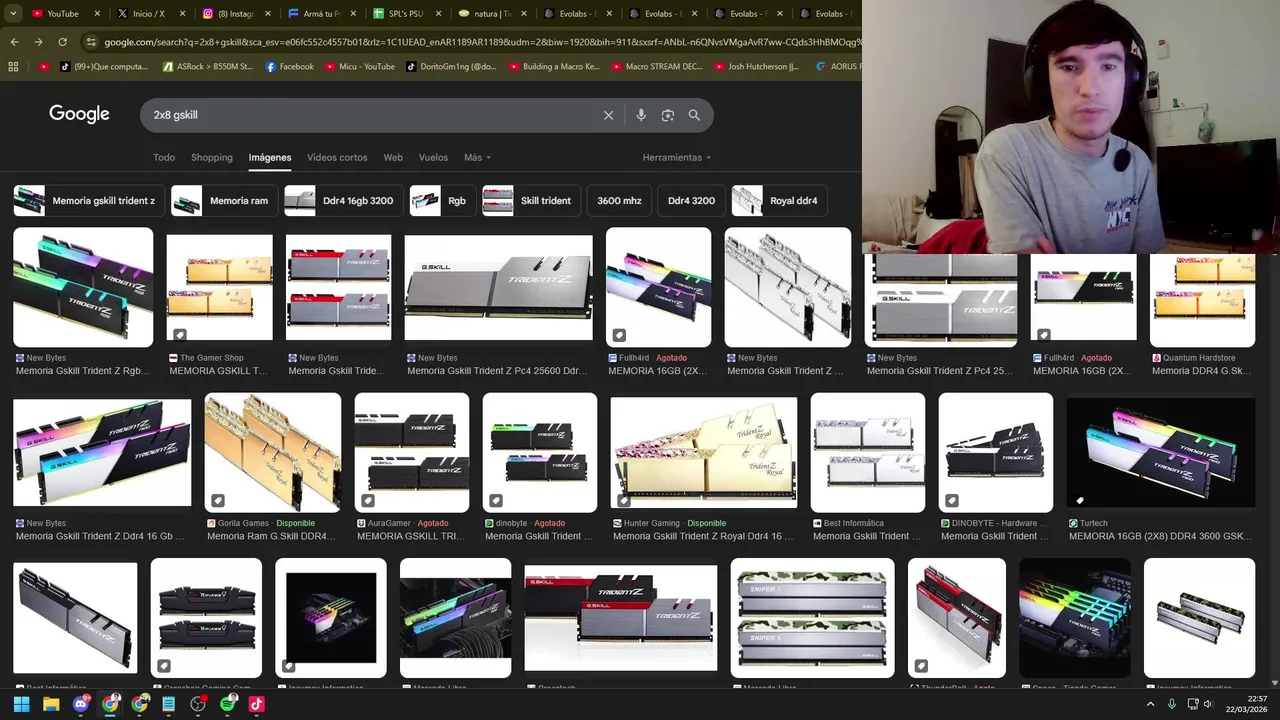Open the Quantum Hardstore Memoria DDR4 result

coord(1202,371)
